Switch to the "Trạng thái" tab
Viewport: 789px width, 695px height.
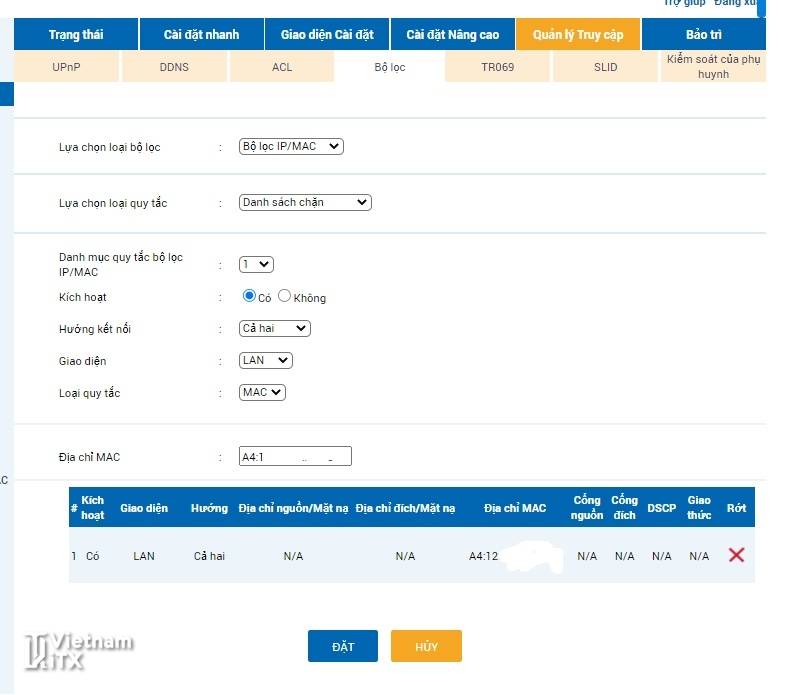(76, 35)
